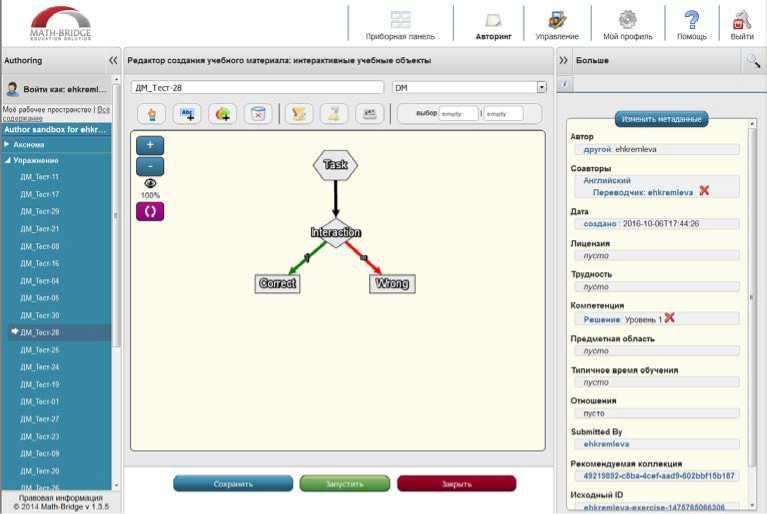Open ДМ_Тест-24 in the tree
Image resolution: width=767 pixels, height=514 pixels.
click(40, 367)
